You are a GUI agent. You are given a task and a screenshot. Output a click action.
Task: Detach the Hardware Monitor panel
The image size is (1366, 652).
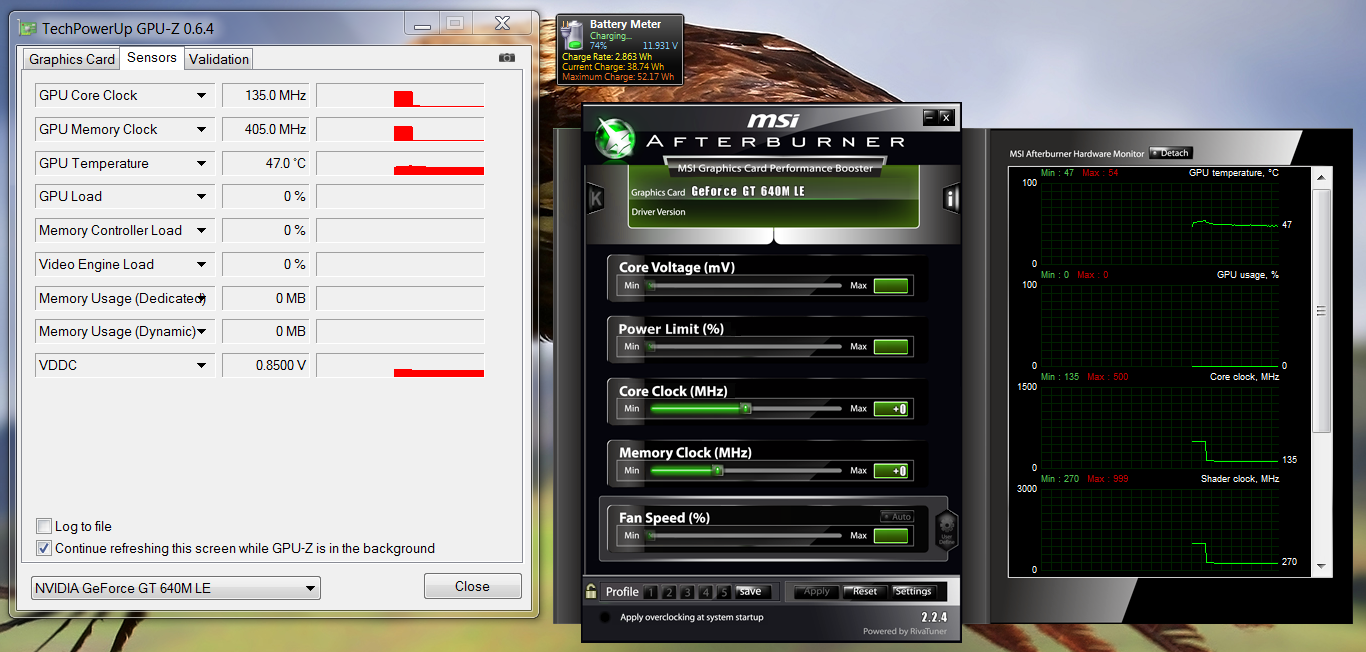[1171, 153]
